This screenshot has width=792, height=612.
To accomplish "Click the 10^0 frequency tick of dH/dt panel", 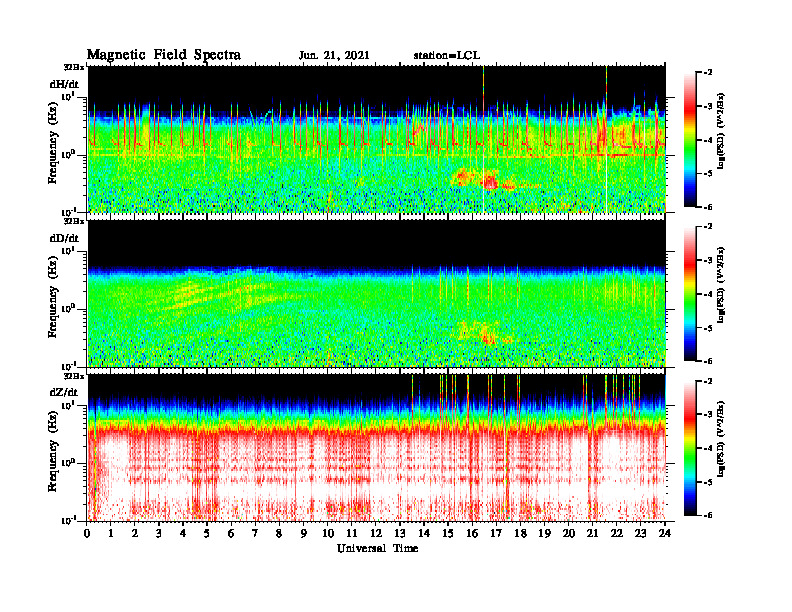I will click(68, 154).
